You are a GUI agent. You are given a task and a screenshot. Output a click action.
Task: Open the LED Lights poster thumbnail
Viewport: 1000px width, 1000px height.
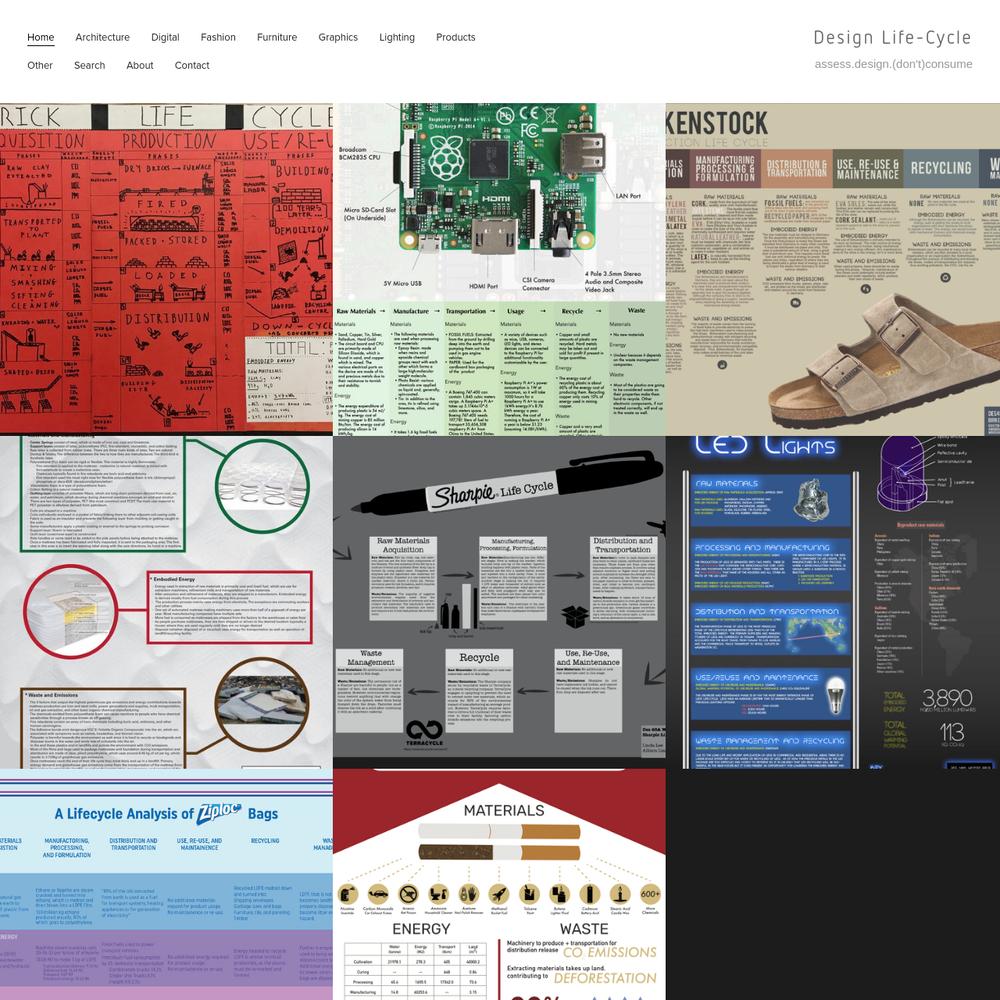tap(833, 602)
